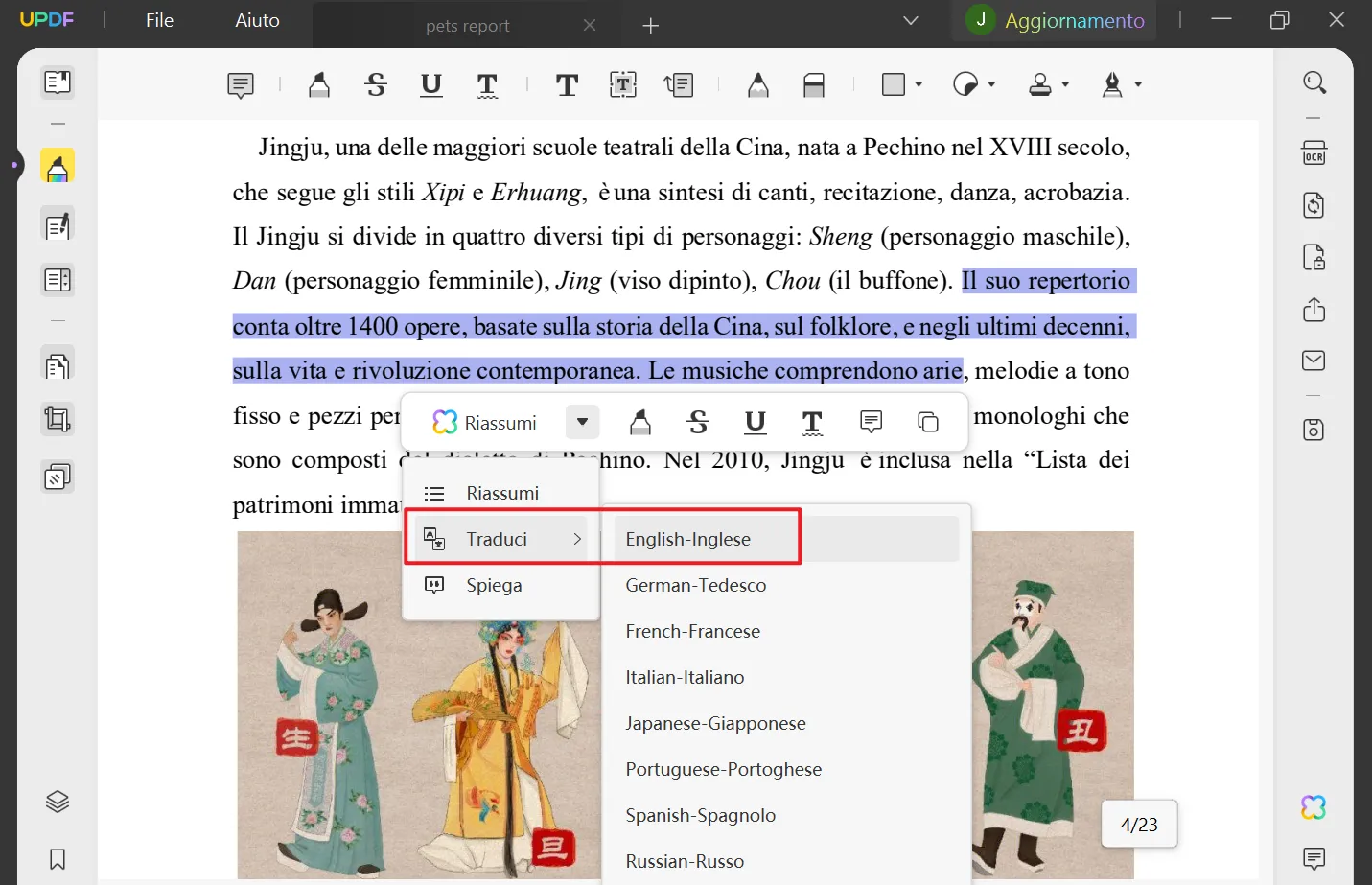Select the strikethrough tool in top toolbar
The image size is (1372, 885).
[x=376, y=85]
